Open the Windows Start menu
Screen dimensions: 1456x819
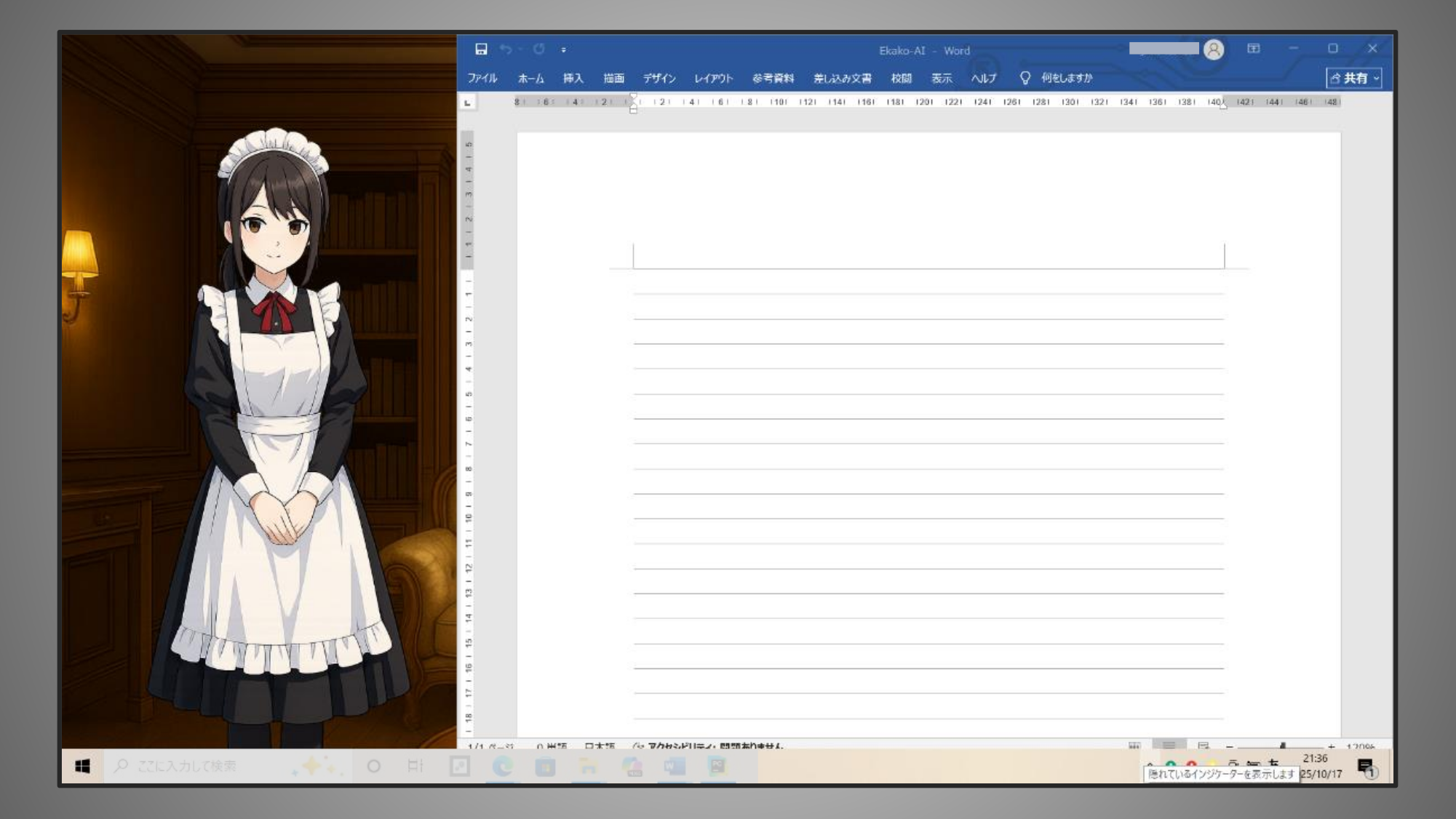82,766
